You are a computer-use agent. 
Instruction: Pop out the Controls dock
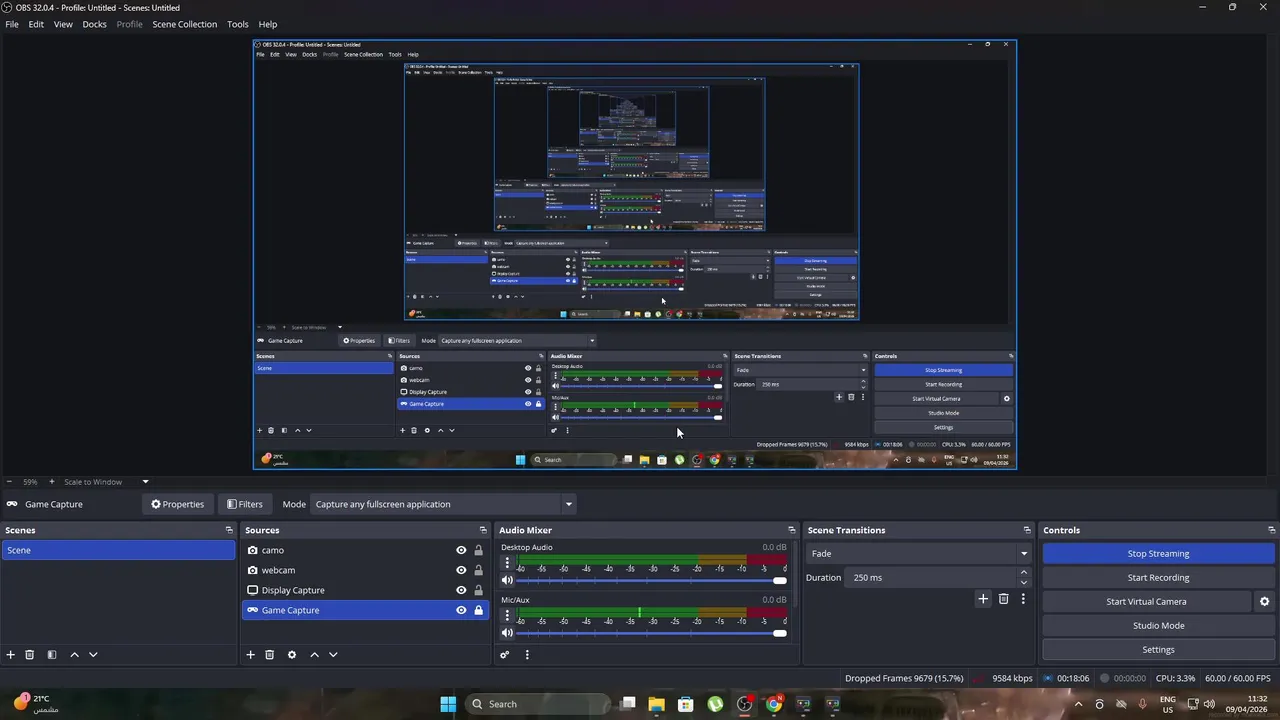pyautogui.click(x=1272, y=530)
